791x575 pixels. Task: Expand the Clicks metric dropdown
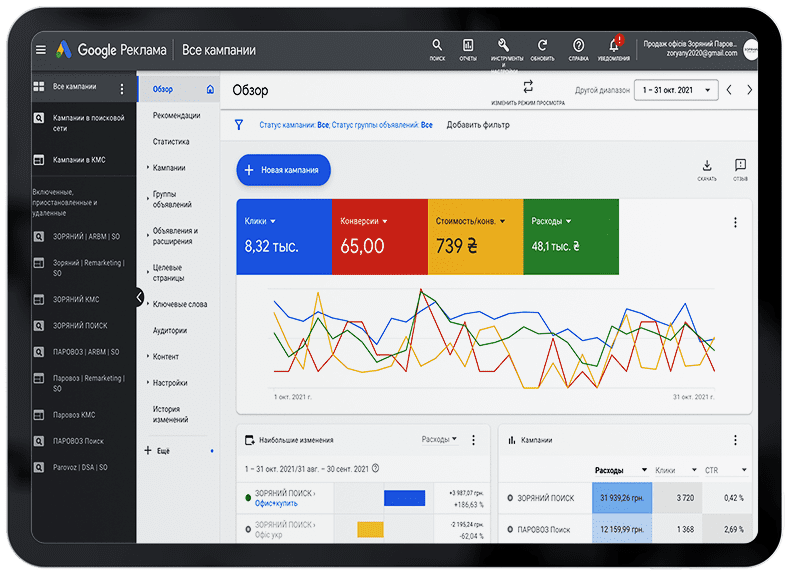coord(273,221)
